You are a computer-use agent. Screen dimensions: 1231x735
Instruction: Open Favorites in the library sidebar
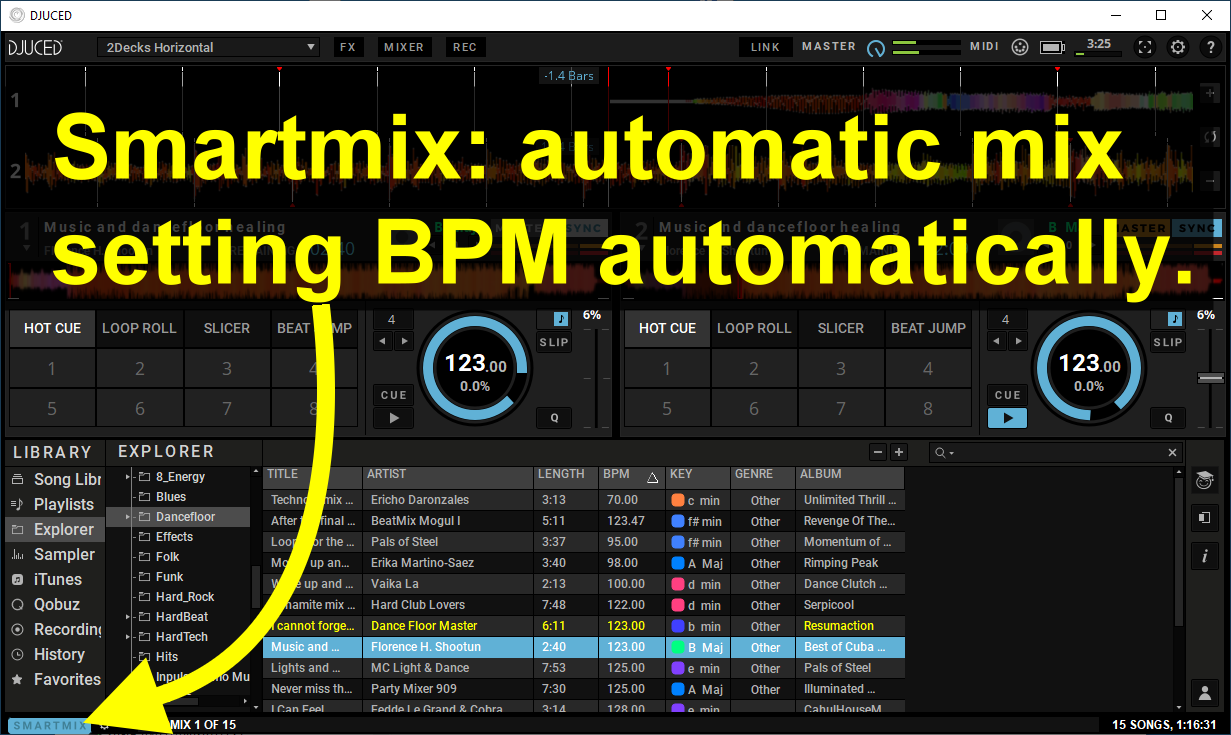(x=55, y=679)
